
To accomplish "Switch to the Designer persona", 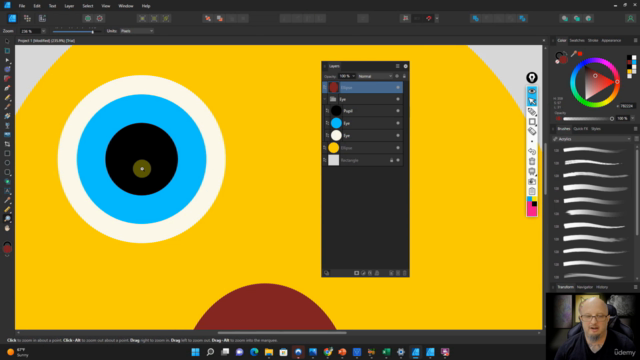I will 12,18.
